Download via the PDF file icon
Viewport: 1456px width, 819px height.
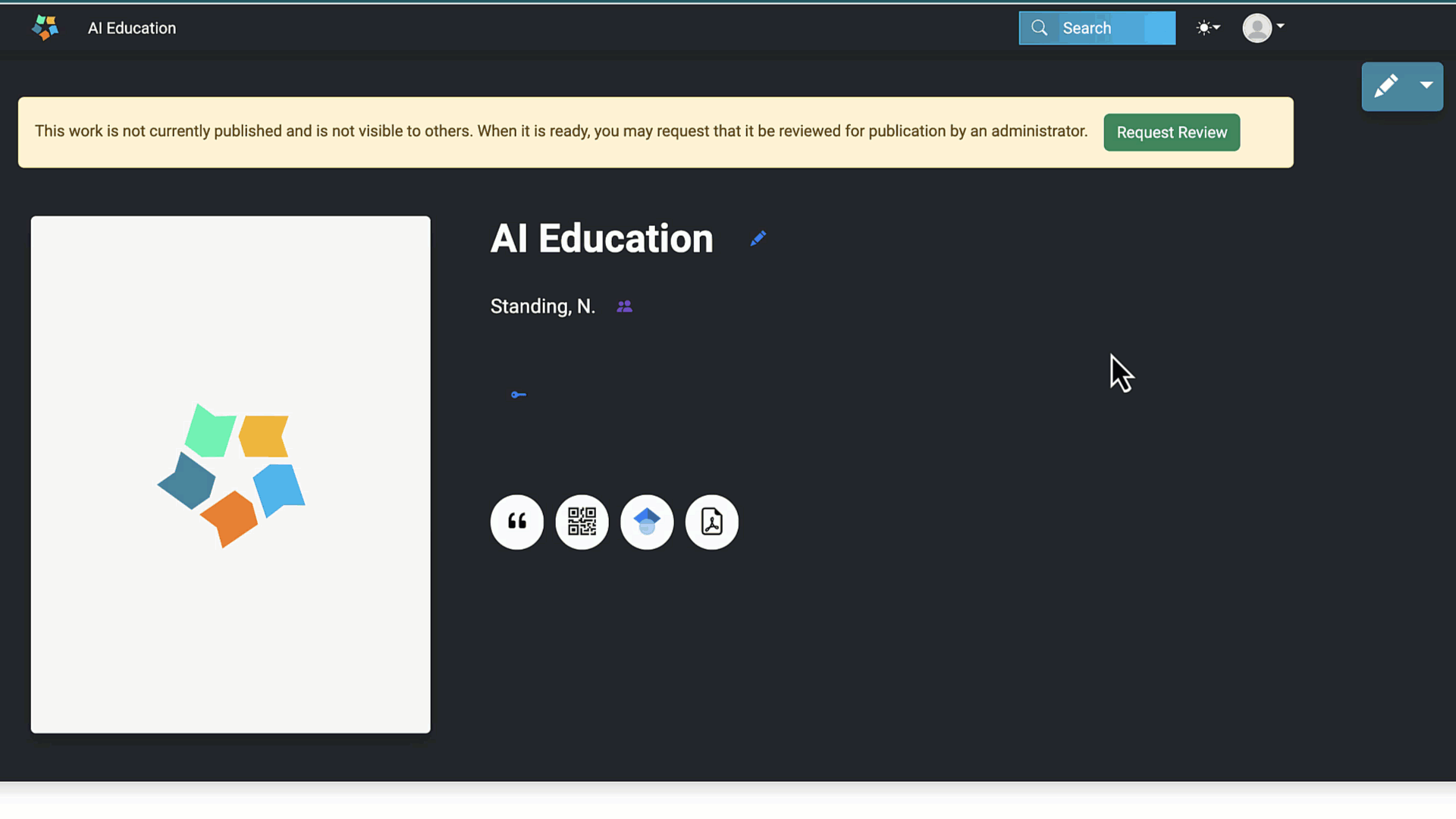coord(711,522)
